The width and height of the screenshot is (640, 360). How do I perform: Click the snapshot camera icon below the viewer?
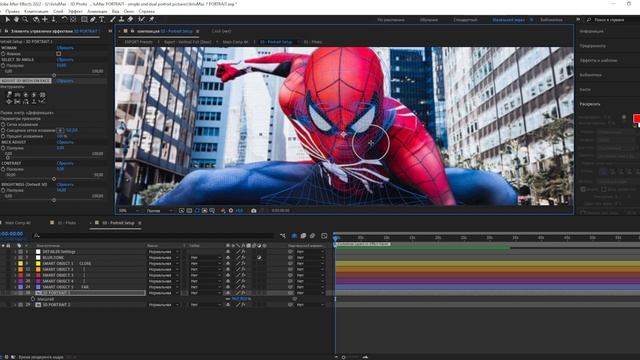coord(253,211)
